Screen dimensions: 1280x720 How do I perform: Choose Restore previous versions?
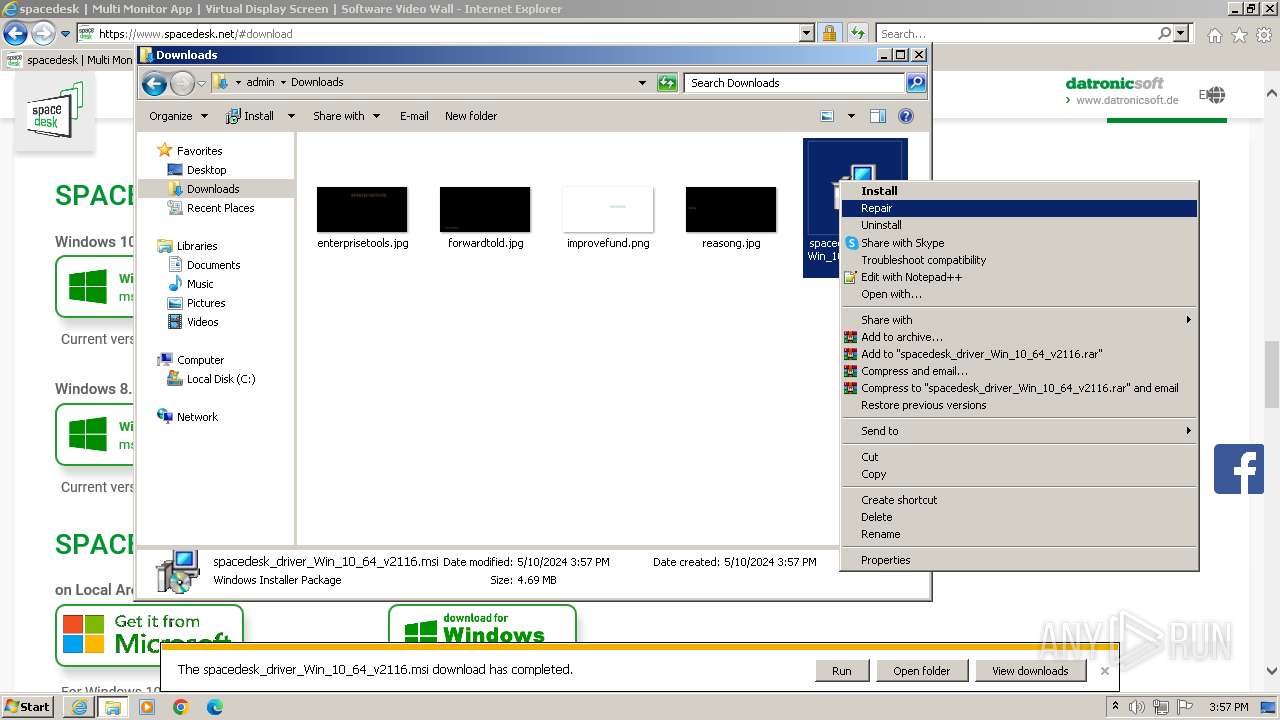pyautogui.click(x=1019, y=405)
